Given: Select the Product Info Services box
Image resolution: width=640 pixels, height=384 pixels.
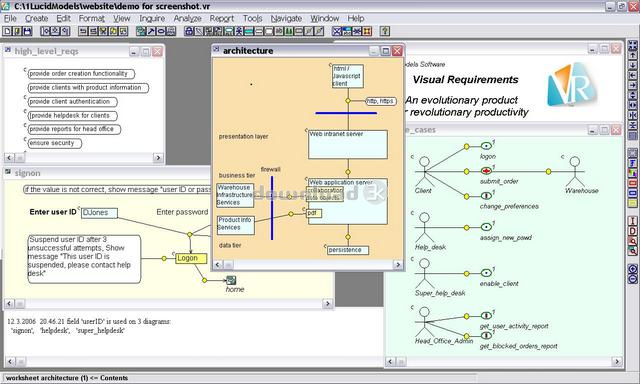Looking at the screenshot, I should tap(236, 225).
